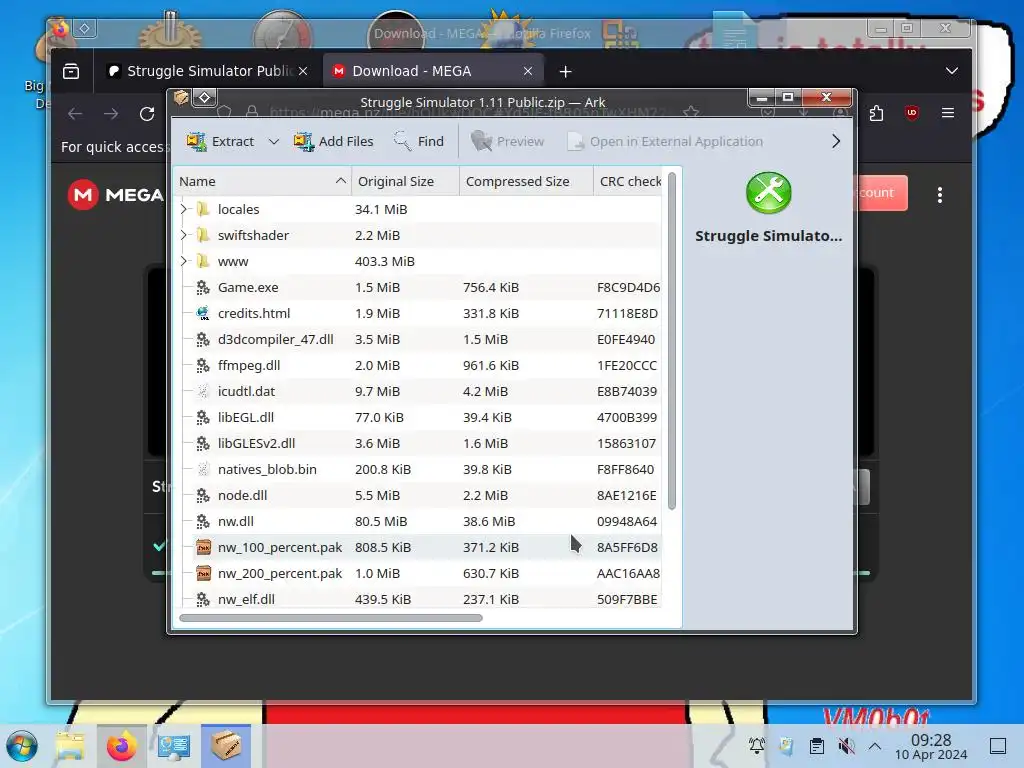1024x768 pixels.
Task: Sort by CRC checksum column header
Action: pos(630,182)
